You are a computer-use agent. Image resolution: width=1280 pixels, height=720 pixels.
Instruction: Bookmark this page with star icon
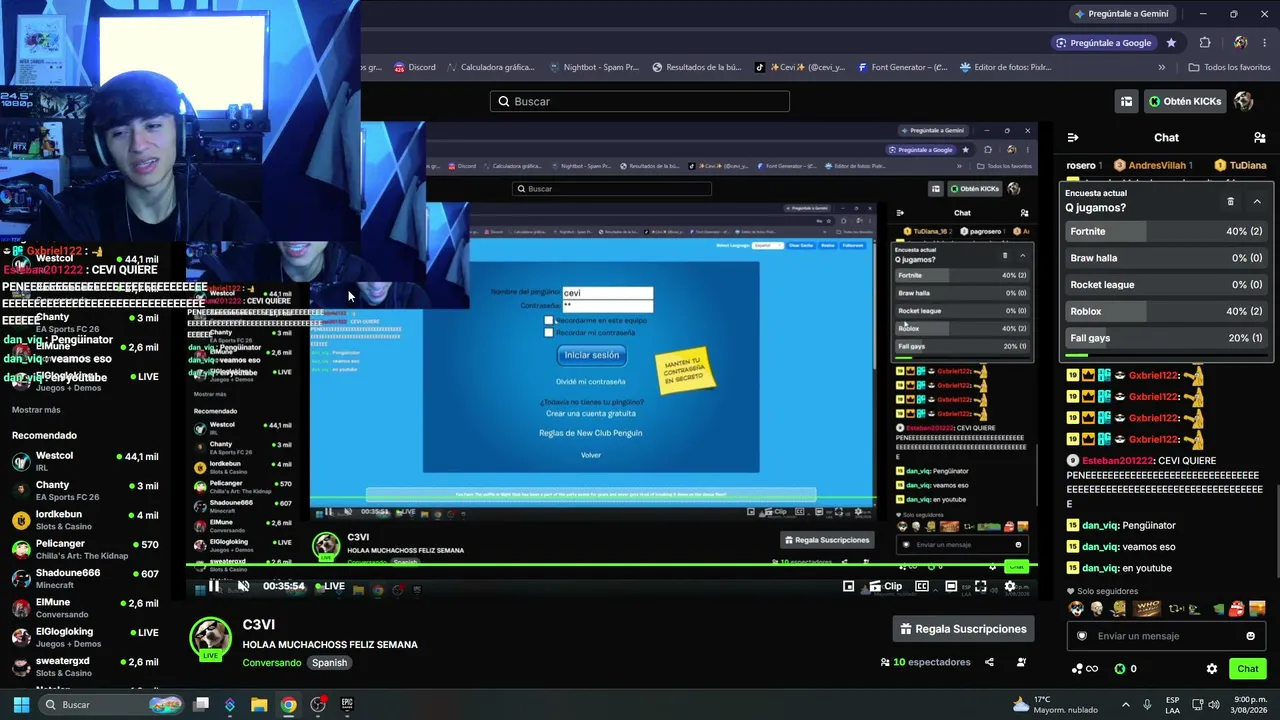[x=1171, y=43]
